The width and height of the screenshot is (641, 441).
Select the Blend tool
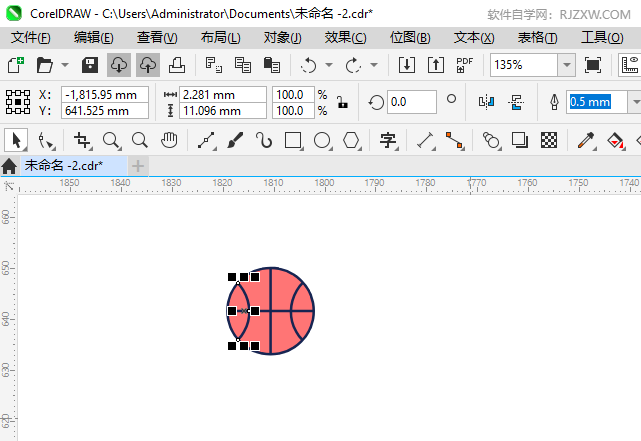[491, 141]
